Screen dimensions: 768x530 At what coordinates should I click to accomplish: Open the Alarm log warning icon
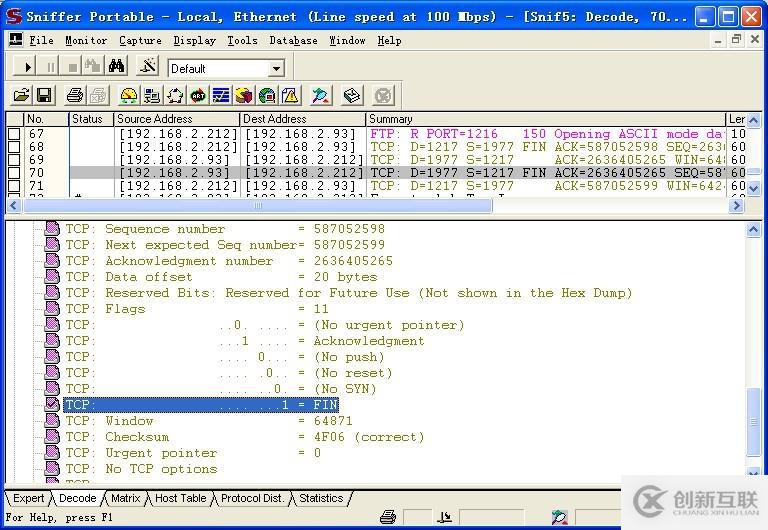290,96
